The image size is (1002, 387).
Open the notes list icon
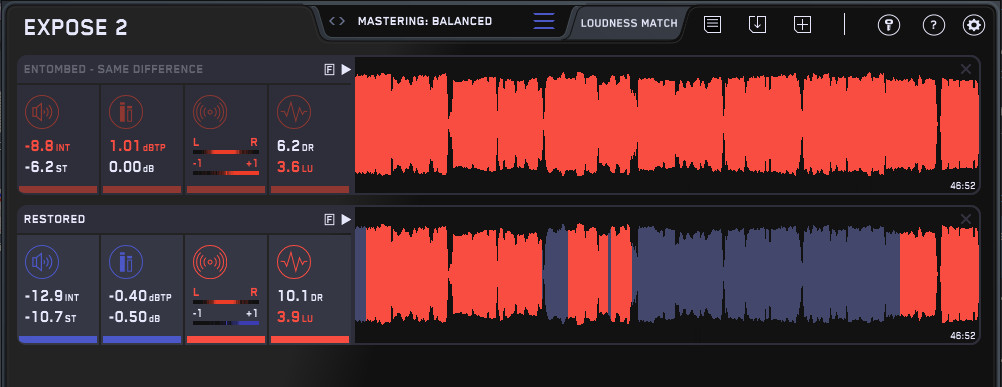[713, 25]
